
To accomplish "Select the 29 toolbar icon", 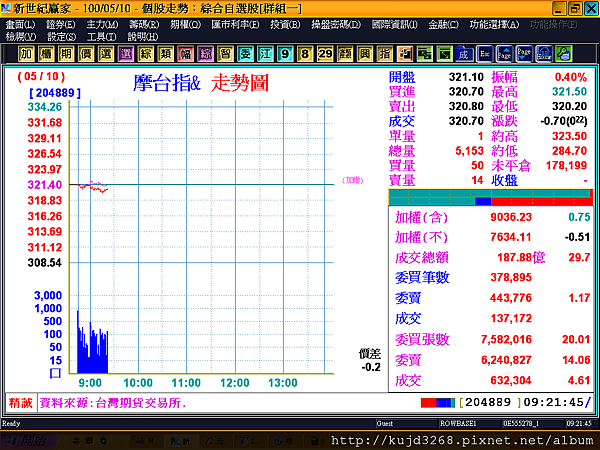I will (325, 54).
